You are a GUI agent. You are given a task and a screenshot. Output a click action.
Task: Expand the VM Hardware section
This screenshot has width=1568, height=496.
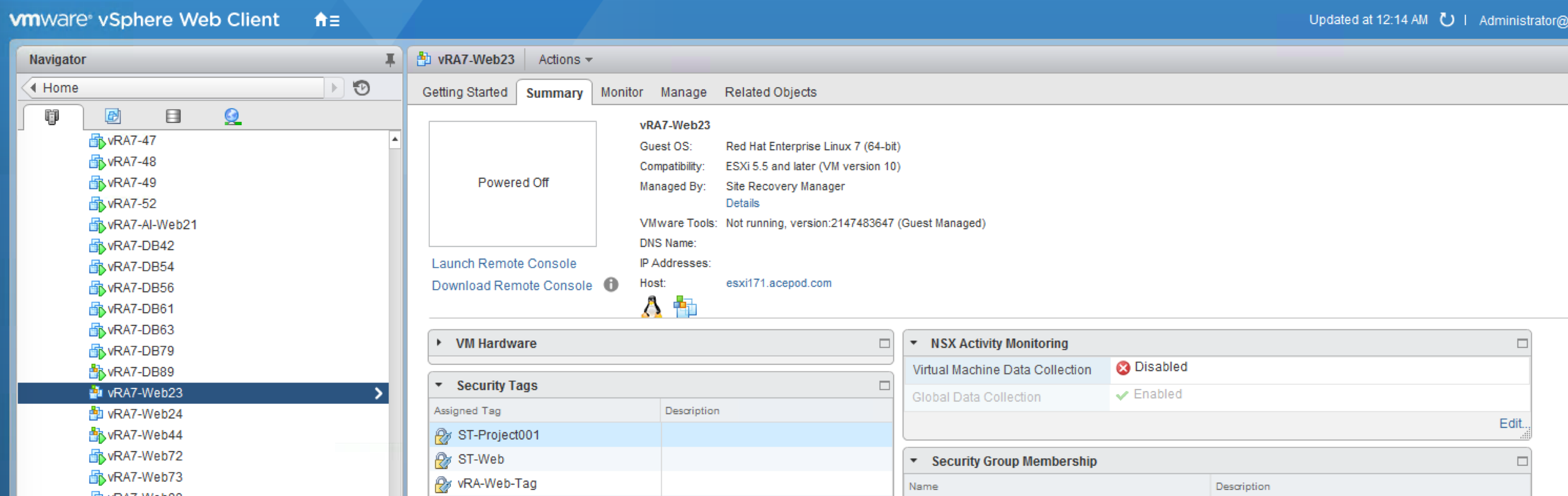[438, 343]
